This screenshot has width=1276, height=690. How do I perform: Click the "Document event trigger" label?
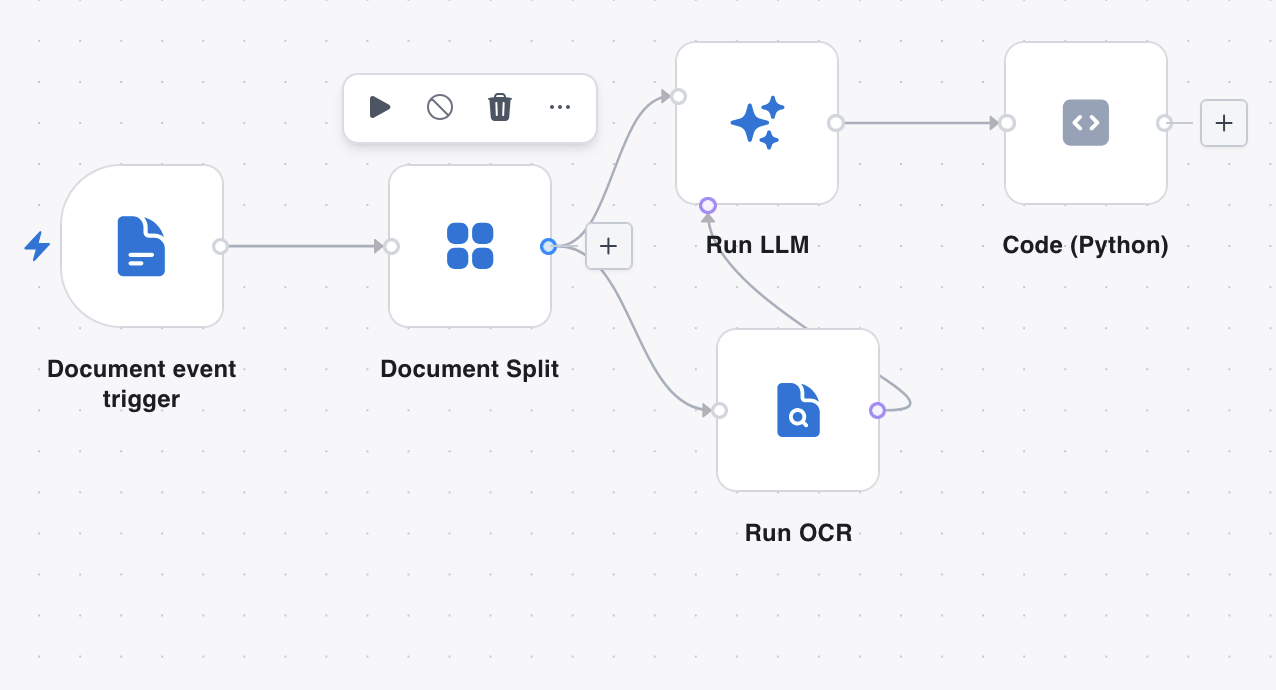142,384
